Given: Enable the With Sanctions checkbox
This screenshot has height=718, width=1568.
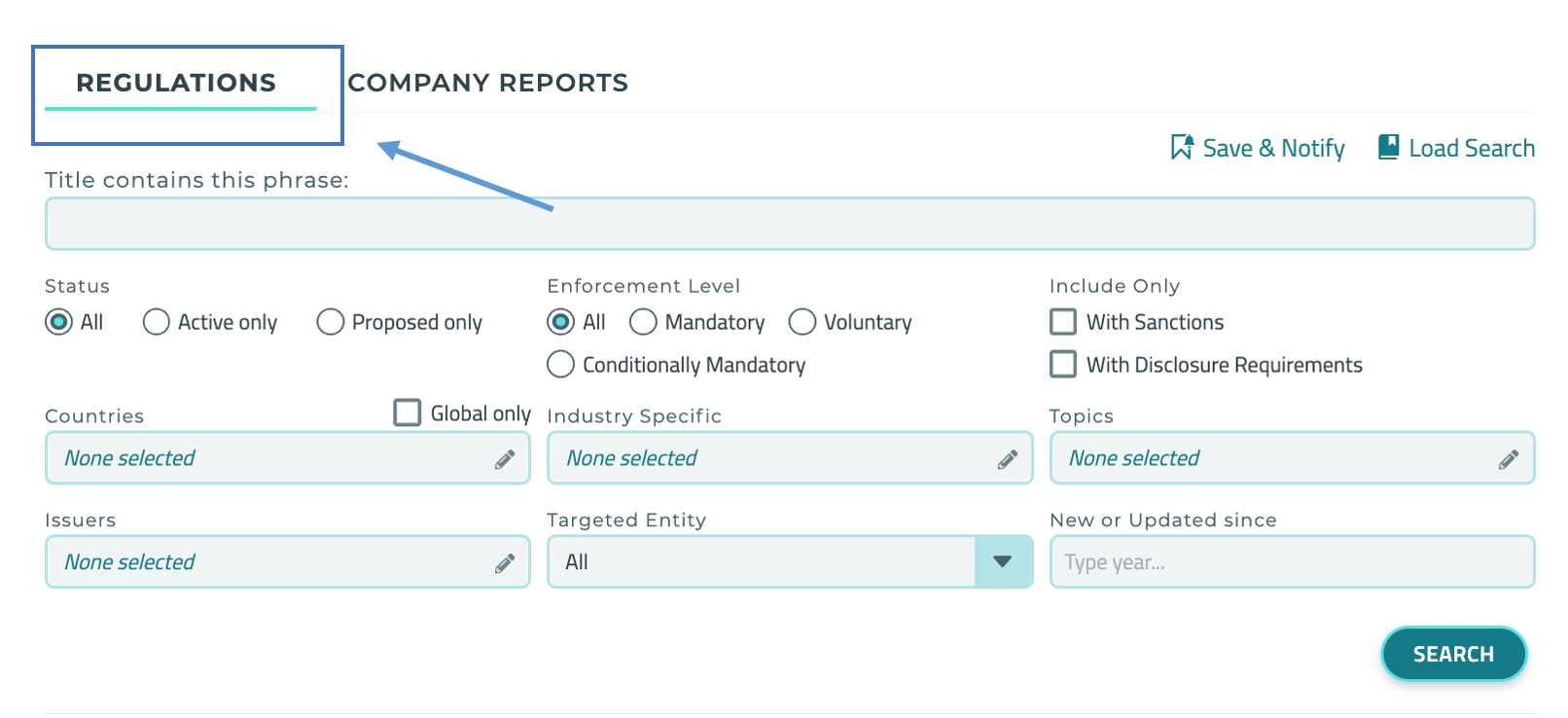Looking at the screenshot, I should [x=1063, y=322].
